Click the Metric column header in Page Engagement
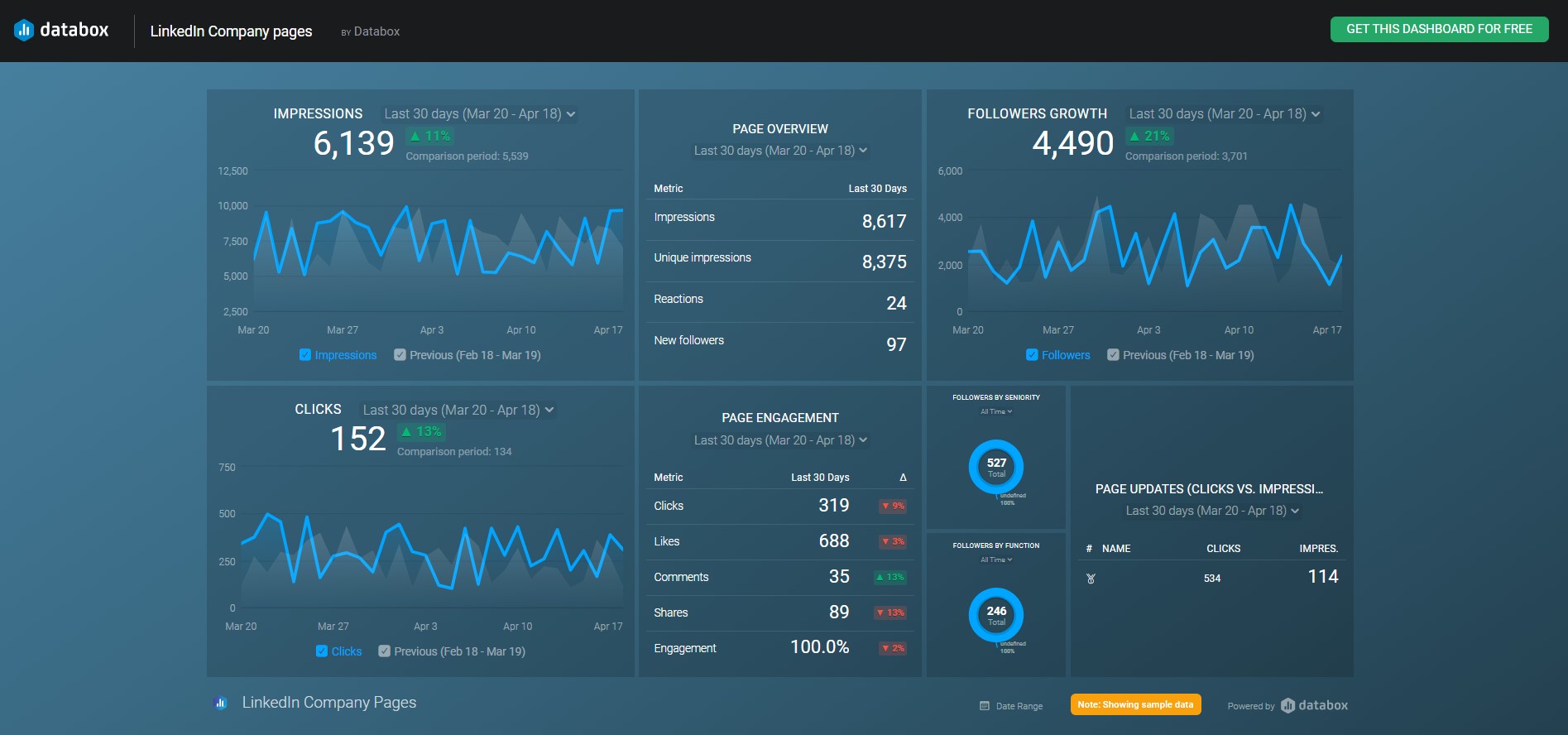This screenshot has height=735, width=1568. coord(669,478)
